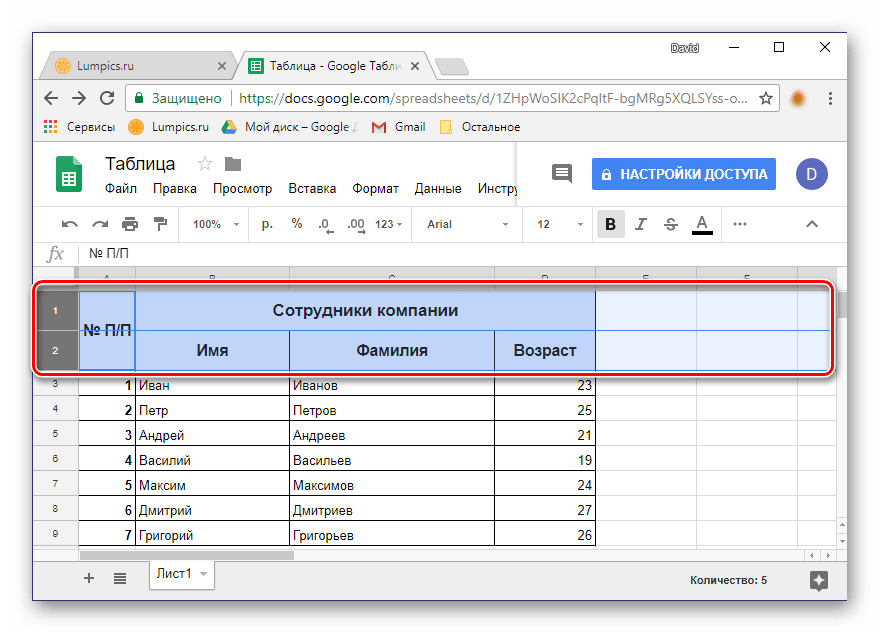881x633 pixels.
Task: Open the Gmail bookmark link
Action: (400, 127)
